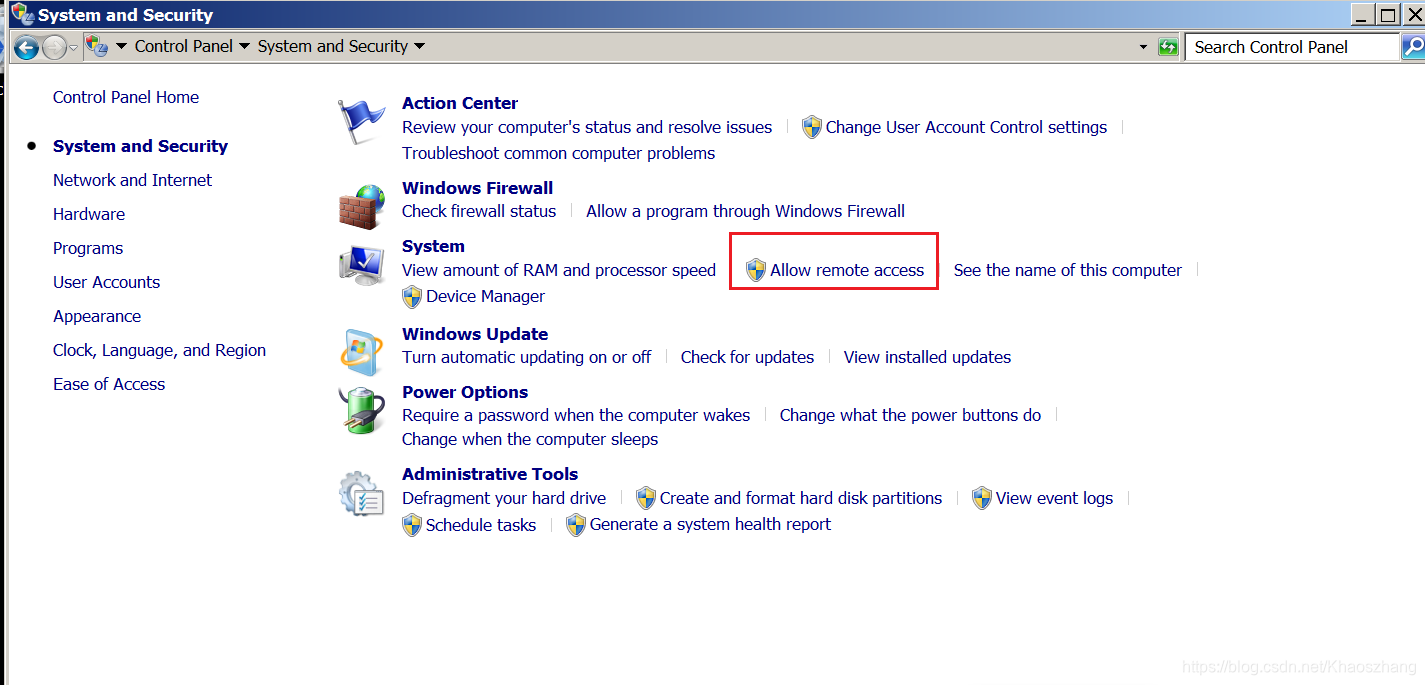Screen dimensions: 1425x685
Task: Click the Windows Firewall brick wall icon
Action: click(x=361, y=207)
